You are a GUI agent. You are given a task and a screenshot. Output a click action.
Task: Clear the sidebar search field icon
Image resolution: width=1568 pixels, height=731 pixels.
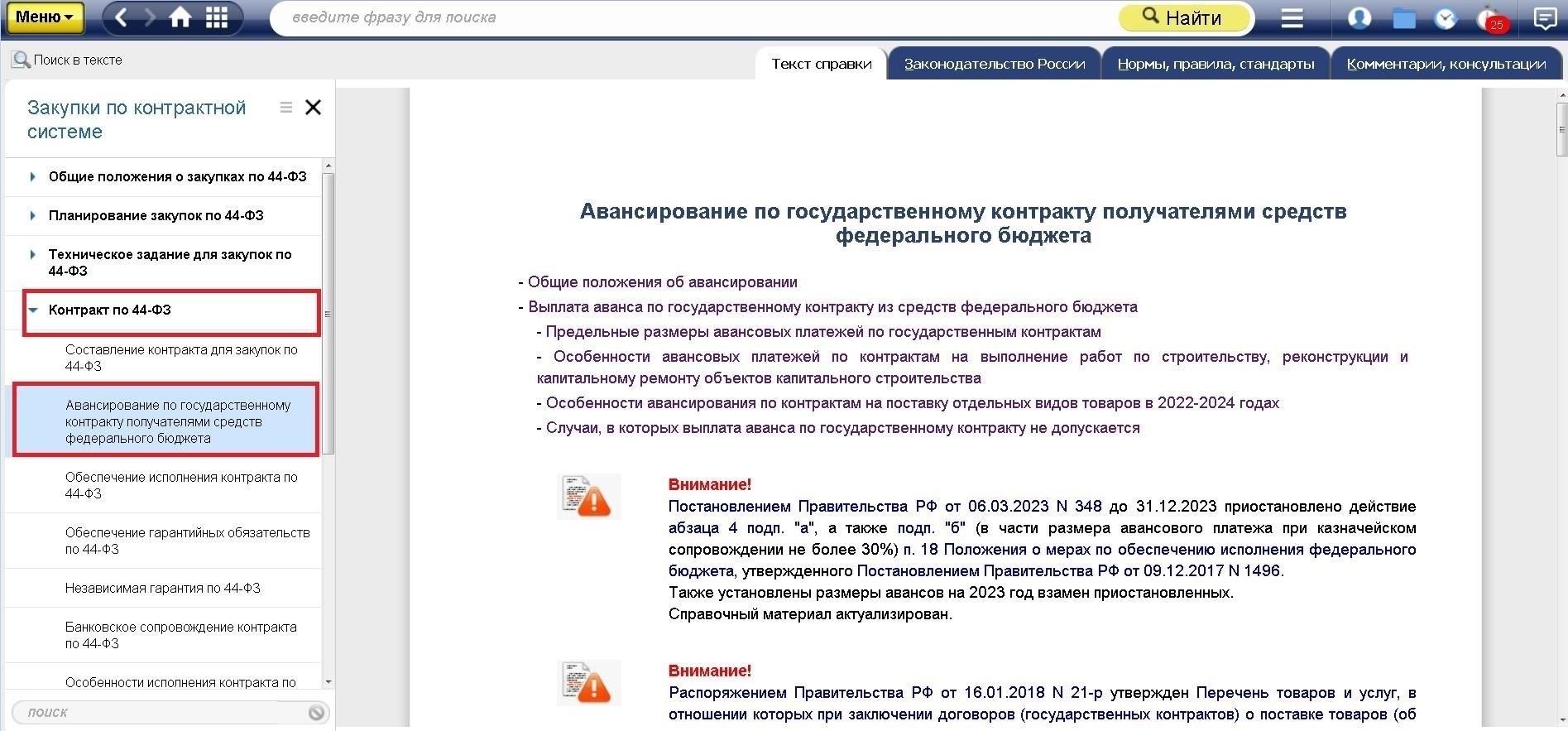(x=316, y=713)
